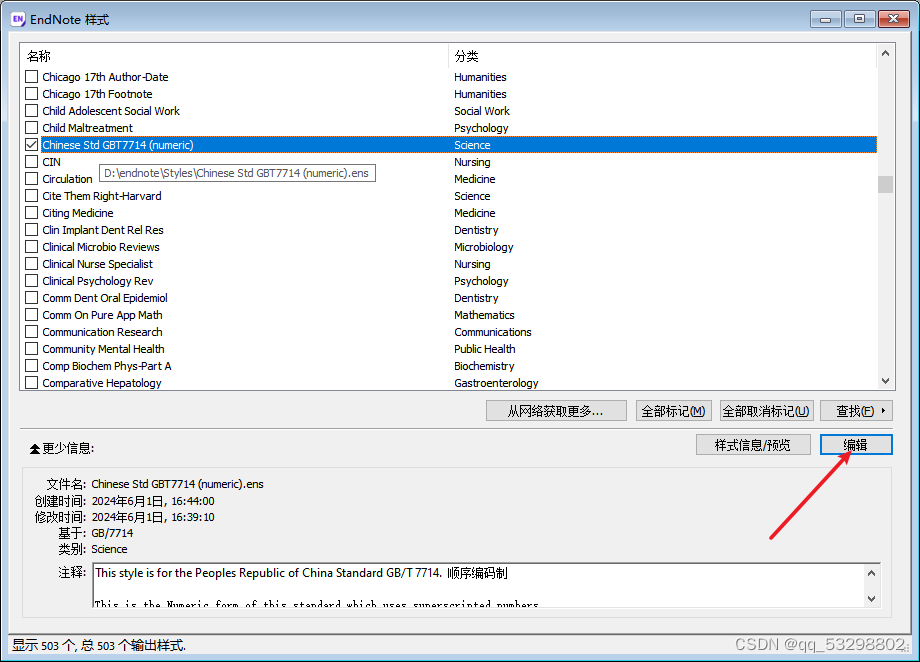Viewport: 920px width, 662px height.
Task: Click the Microbiology category cell
Action: coord(483,247)
